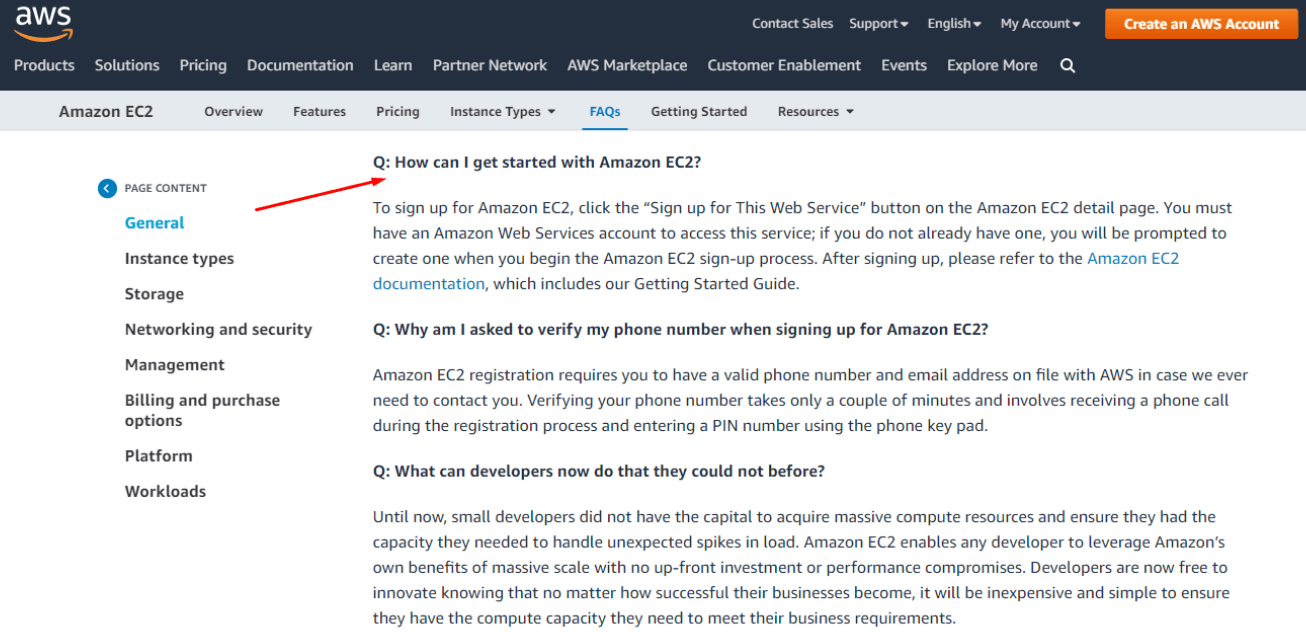Collapse Page Content with the circle arrow
Image resolution: width=1306 pixels, height=632 pixels.
pyautogui.click(x=107, y=188)
